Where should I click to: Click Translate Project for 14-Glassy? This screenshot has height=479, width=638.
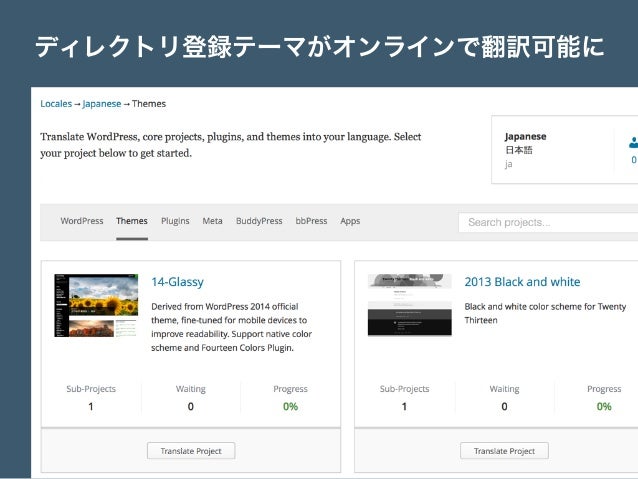(191, 451)
